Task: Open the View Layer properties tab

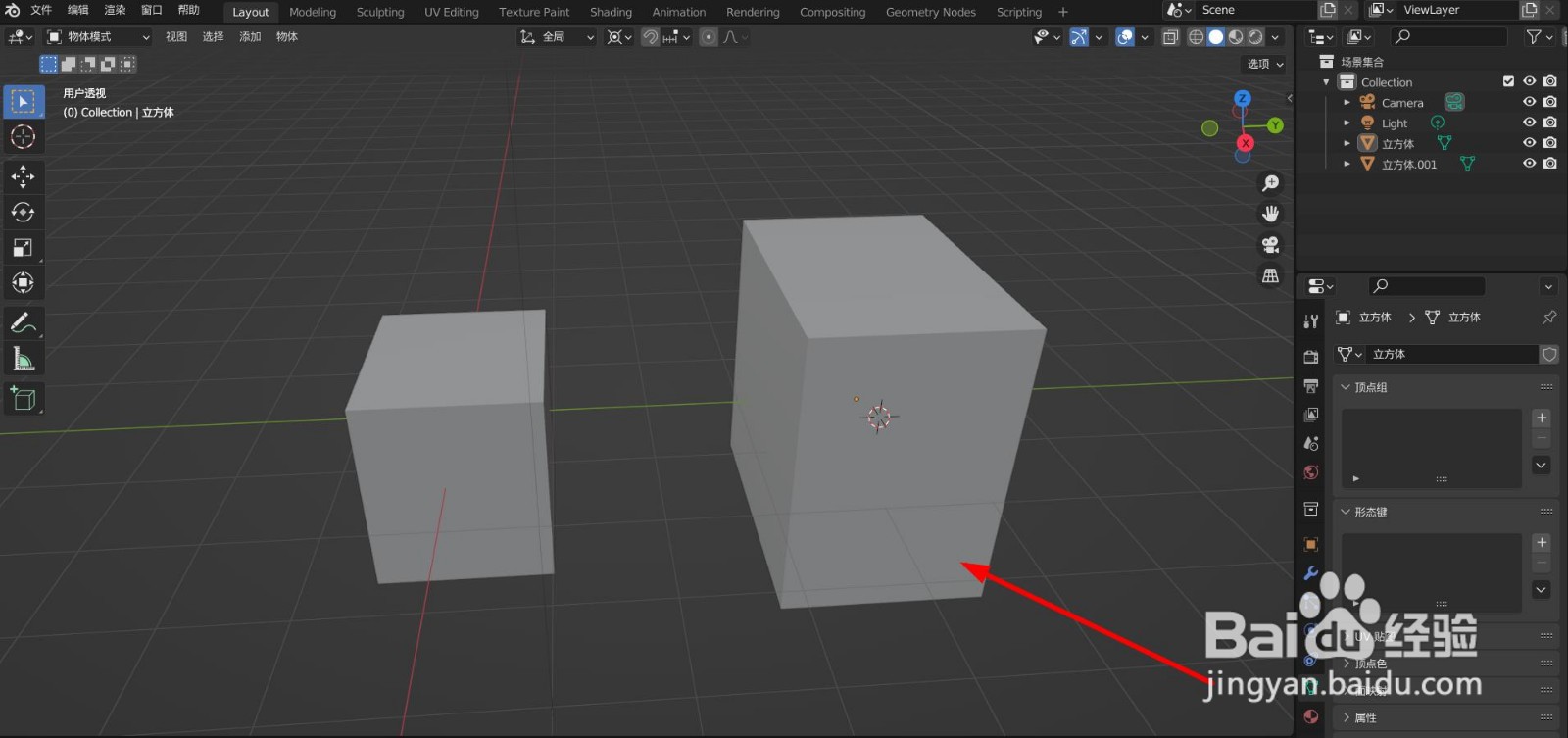Action: coord(1311,415)
